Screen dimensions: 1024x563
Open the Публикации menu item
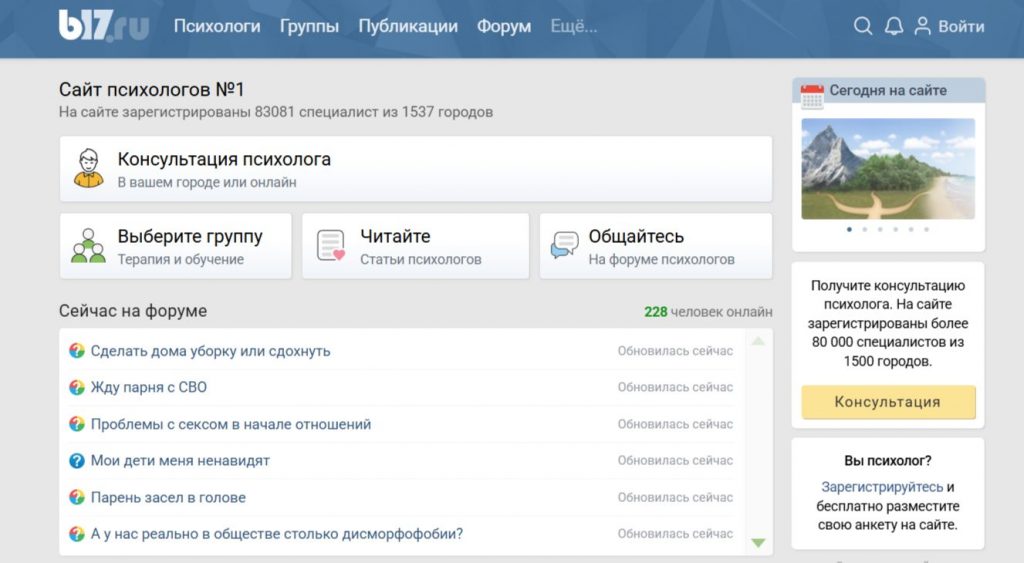[x=408, y=26]
